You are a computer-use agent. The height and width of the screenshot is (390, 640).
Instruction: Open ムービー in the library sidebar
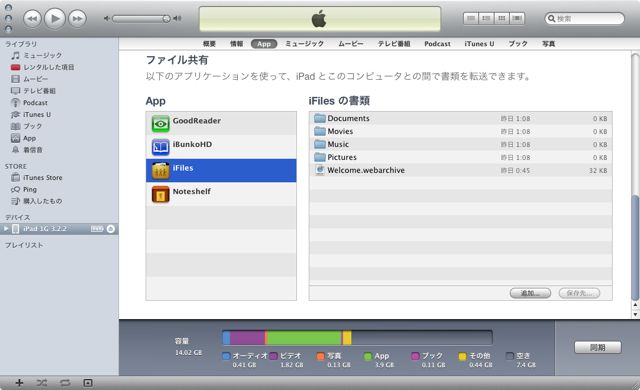click(29, 79)
